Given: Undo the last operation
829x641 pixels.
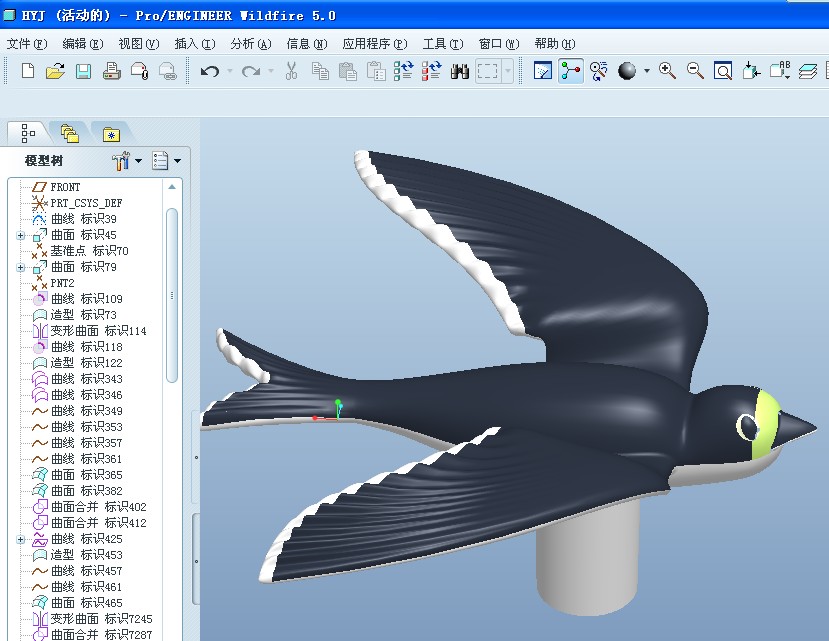Looking at the screenshot, I should [210, 70].
